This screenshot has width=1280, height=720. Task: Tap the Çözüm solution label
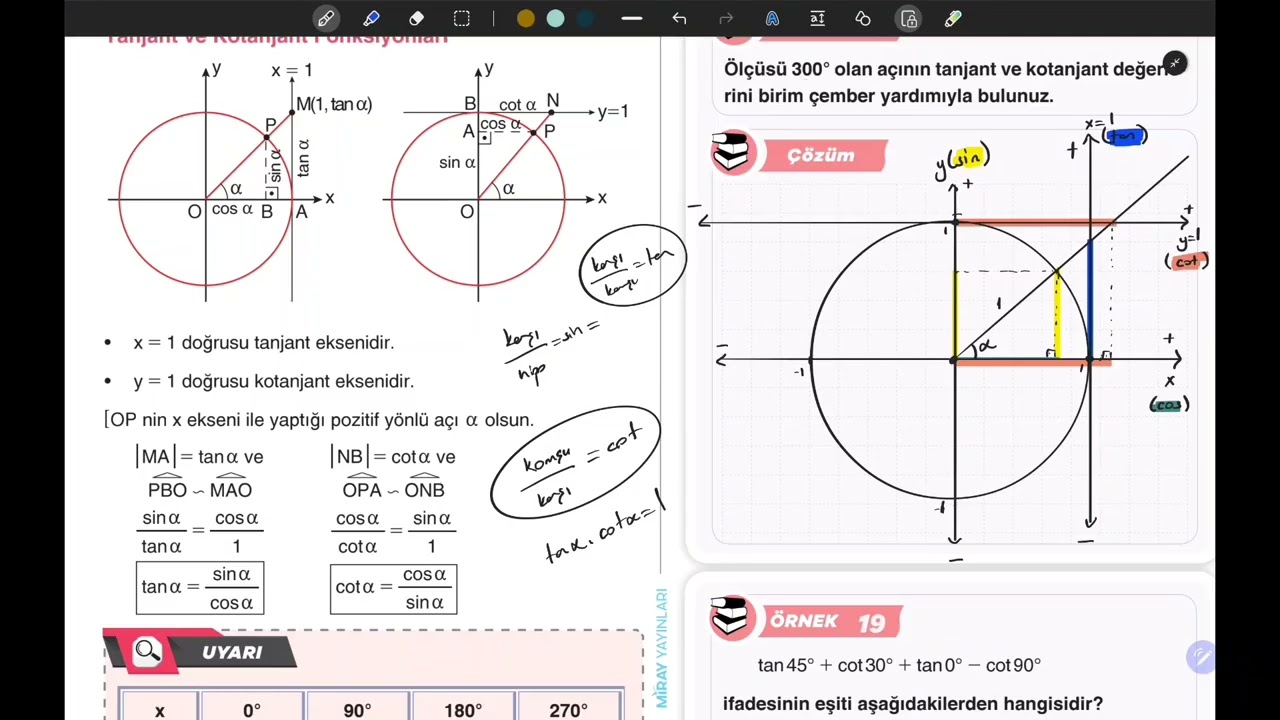click(x=822, y=156)
